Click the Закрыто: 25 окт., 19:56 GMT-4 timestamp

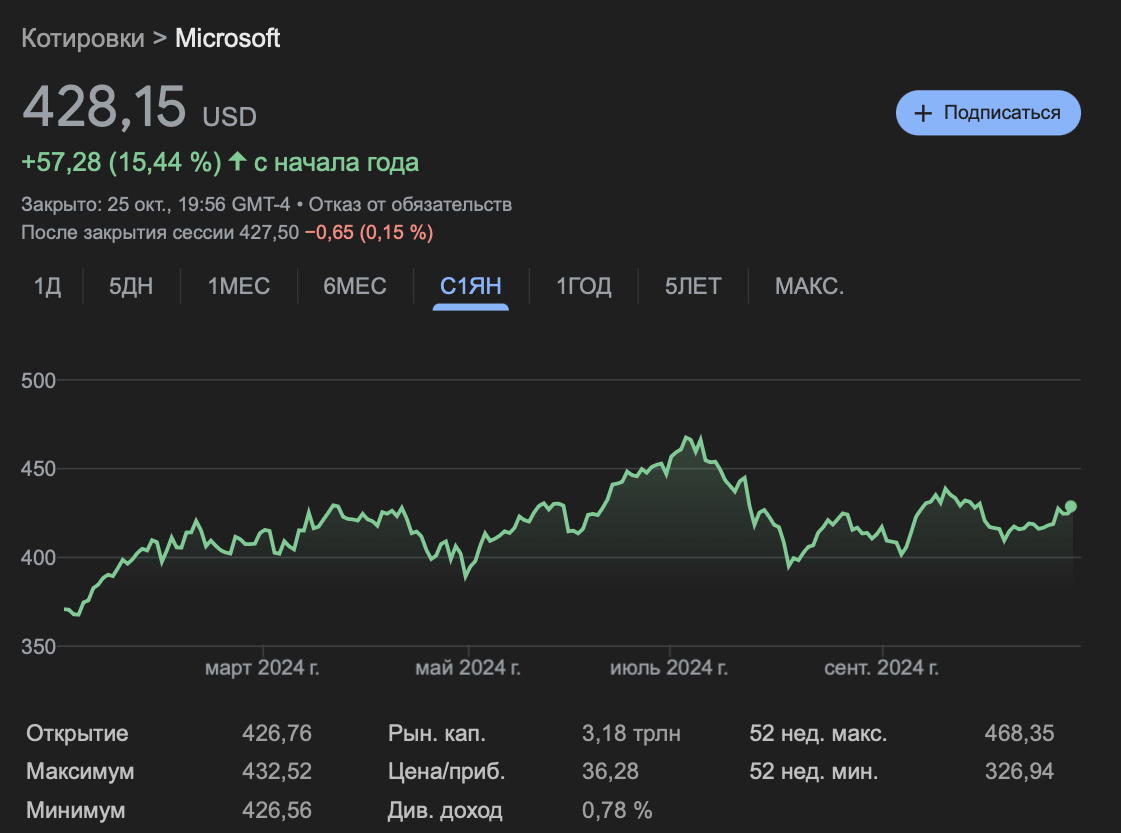(x=155, y=204)
